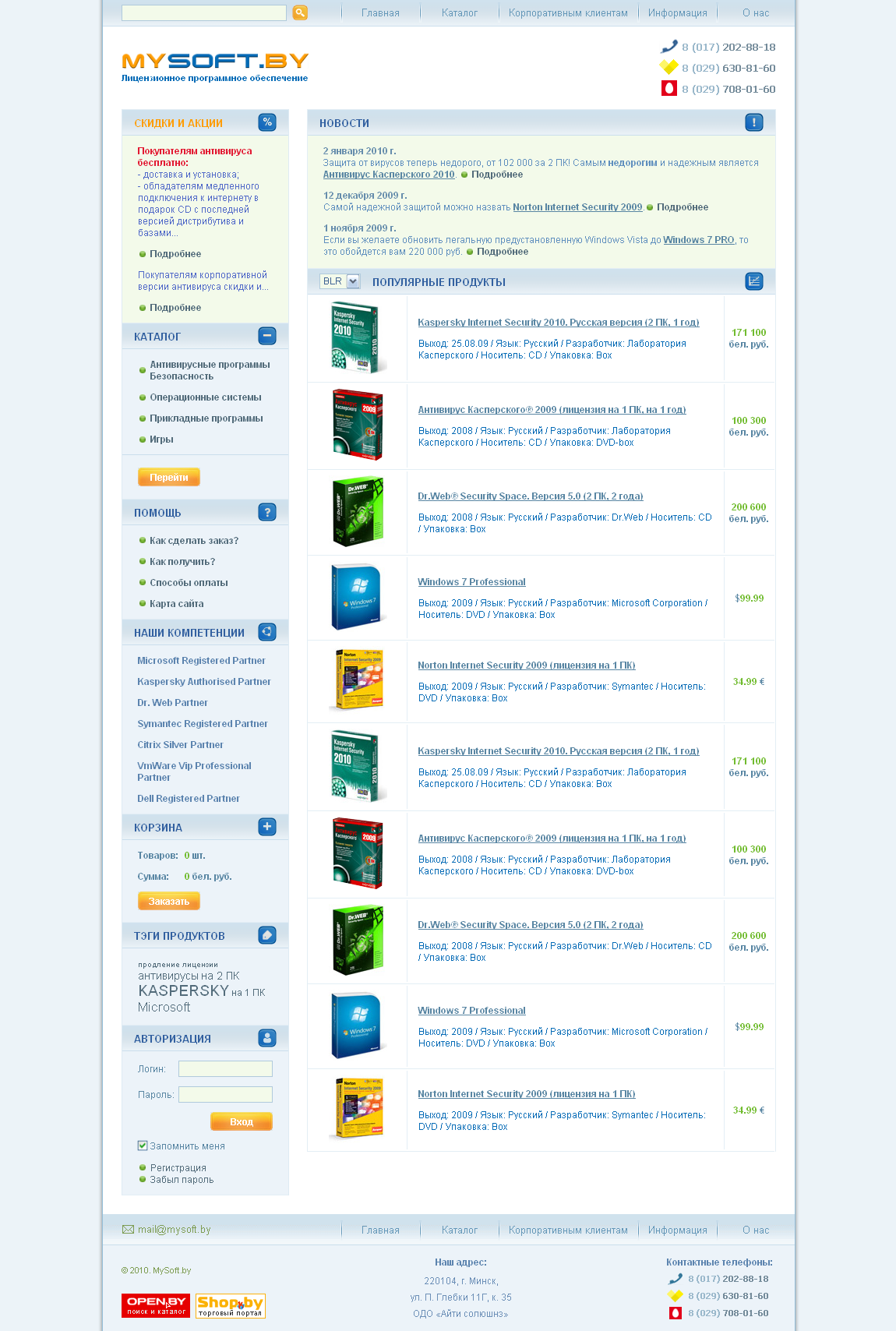Open the Windows 7 Professional product link

click(471, 582)
